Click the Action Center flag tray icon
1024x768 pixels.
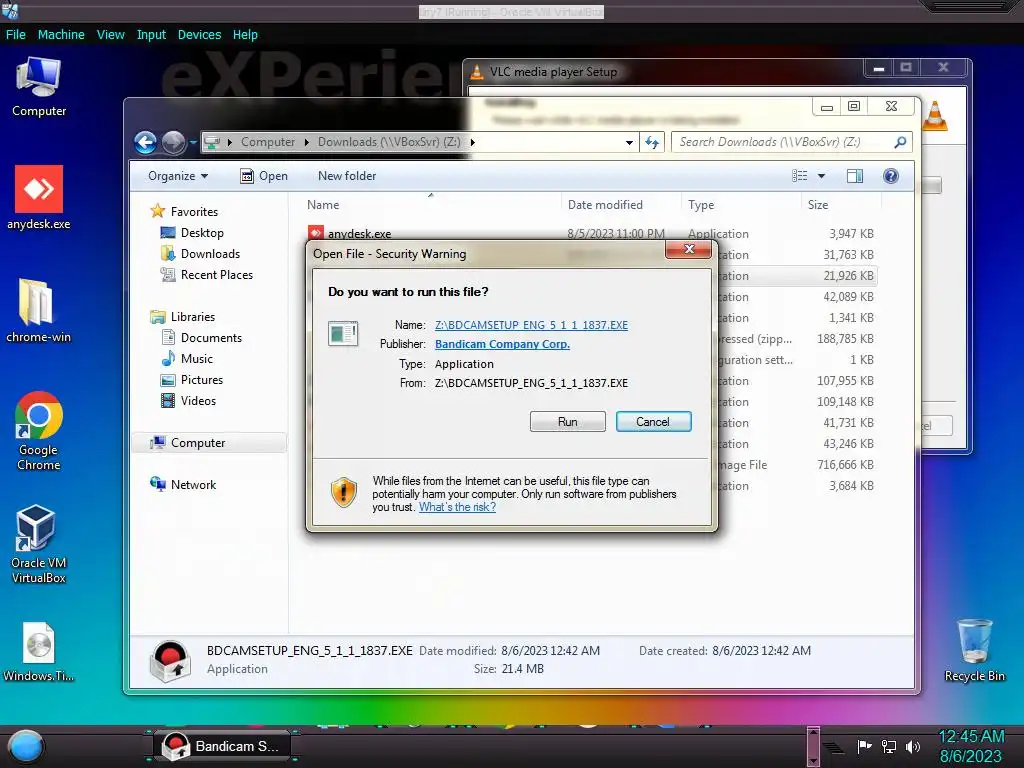coord(864,746)
